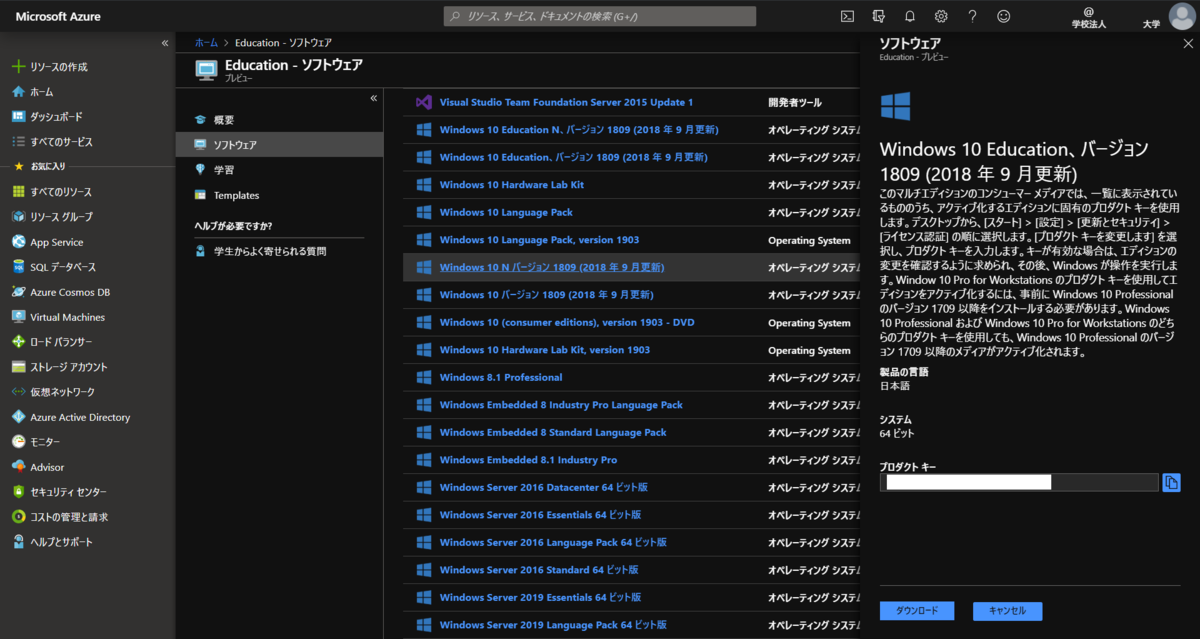Click Operating System cell for Windows 10 Hardware Lab Kit 1903
1200x639 pixels.
809,350
